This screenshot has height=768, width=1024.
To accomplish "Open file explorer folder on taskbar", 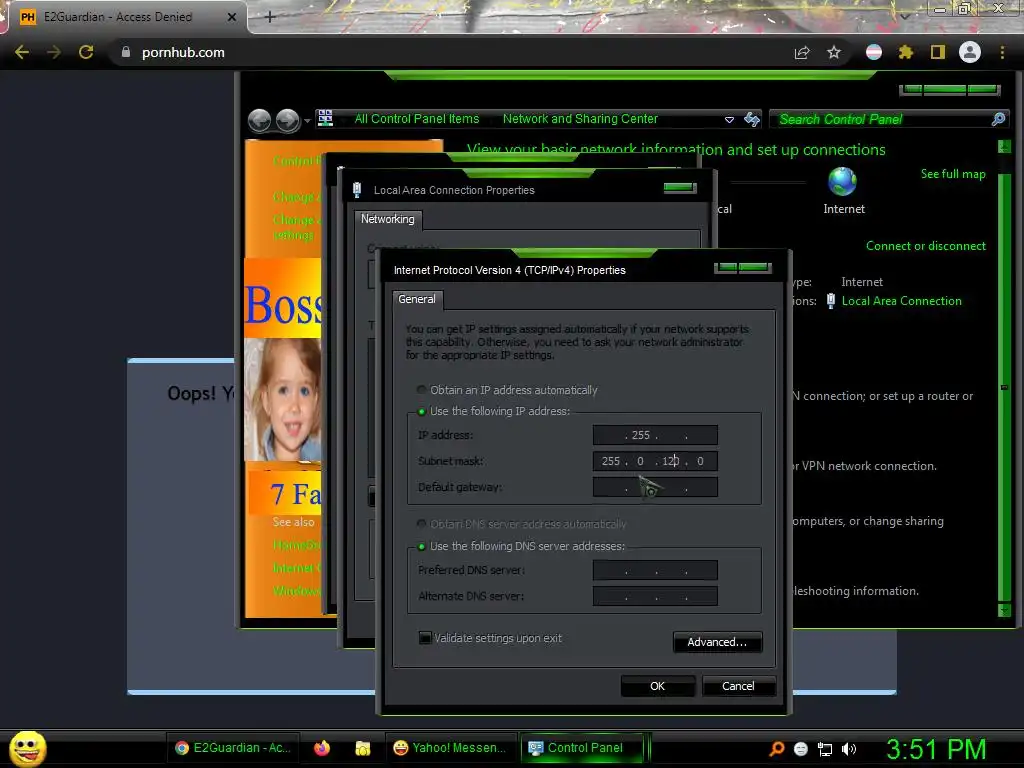I will coord(362,748).
